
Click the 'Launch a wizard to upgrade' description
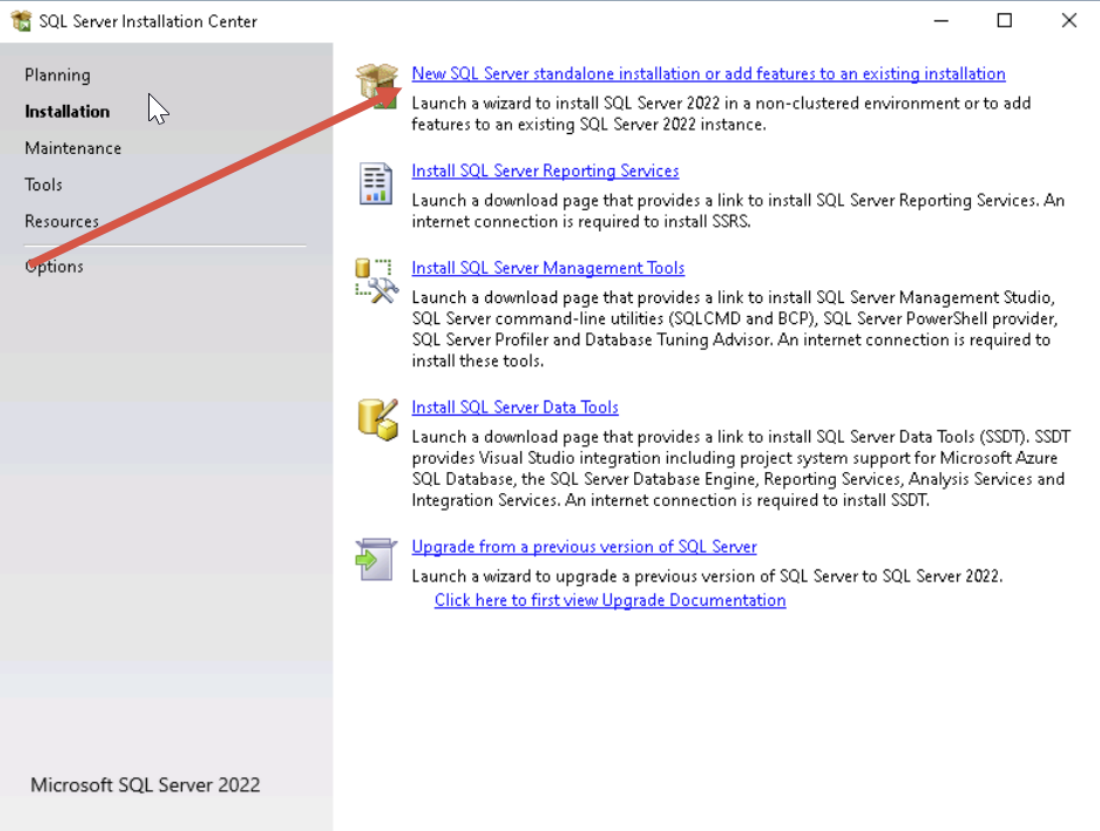point(707,576)
